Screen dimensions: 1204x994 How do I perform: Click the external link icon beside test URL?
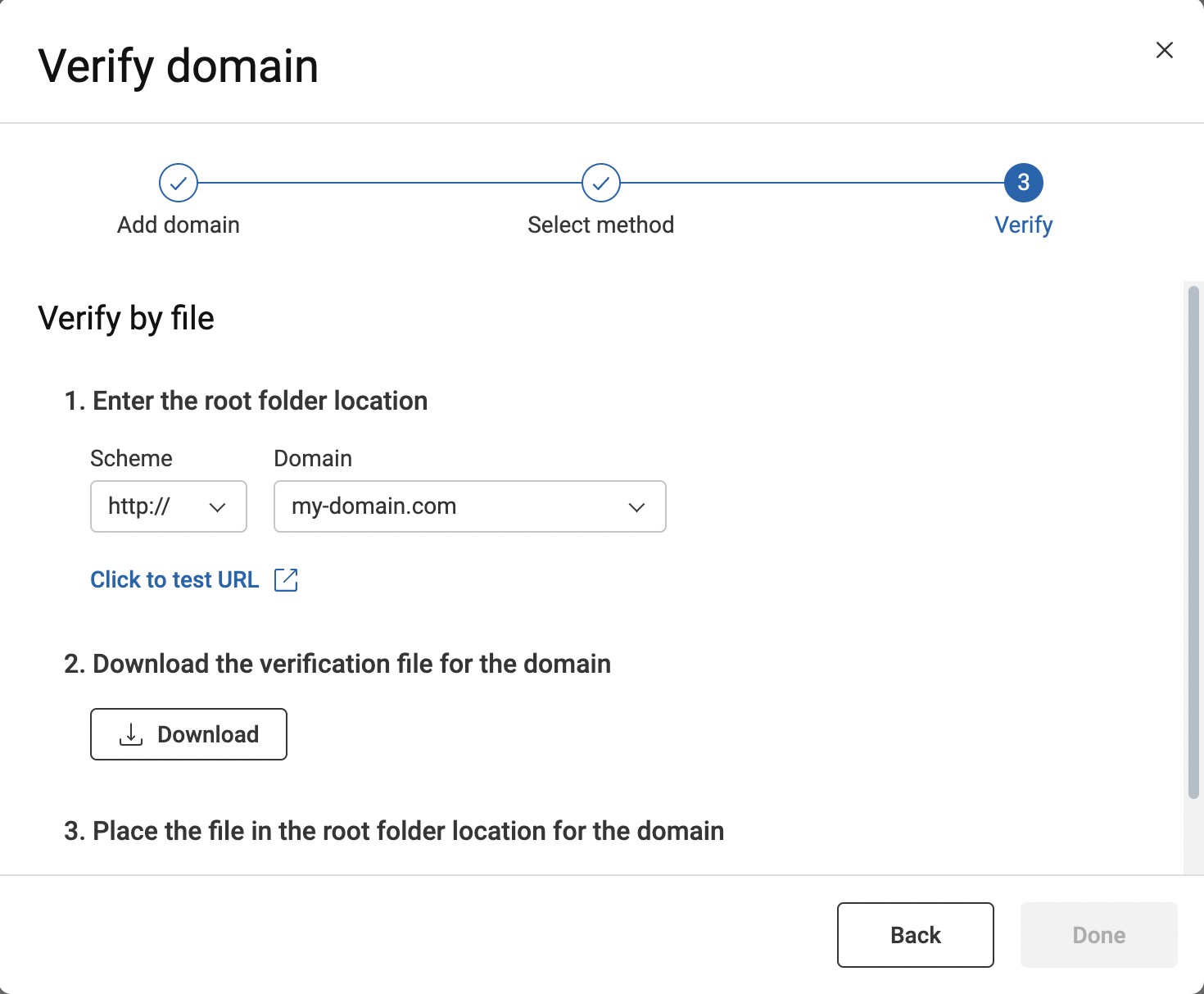286,579
